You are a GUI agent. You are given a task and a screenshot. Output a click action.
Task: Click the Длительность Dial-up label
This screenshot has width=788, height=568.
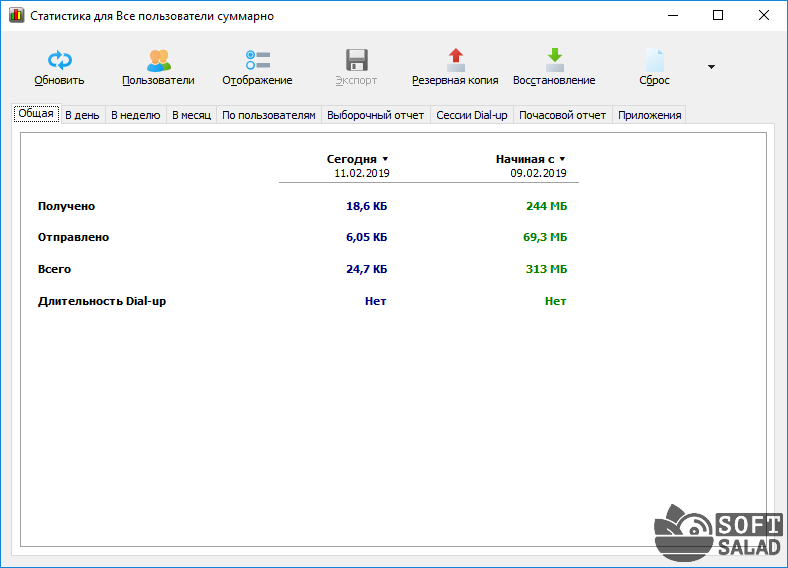[x=102, y=301]
